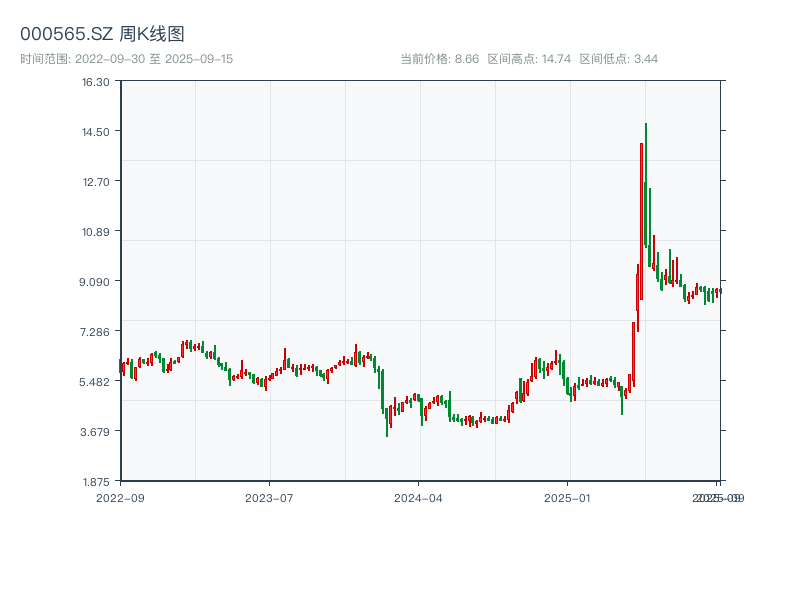Select the 7.286 y-axis tick label
The width and height of the screenshot is (800, 600).
[x=96, y=331]
